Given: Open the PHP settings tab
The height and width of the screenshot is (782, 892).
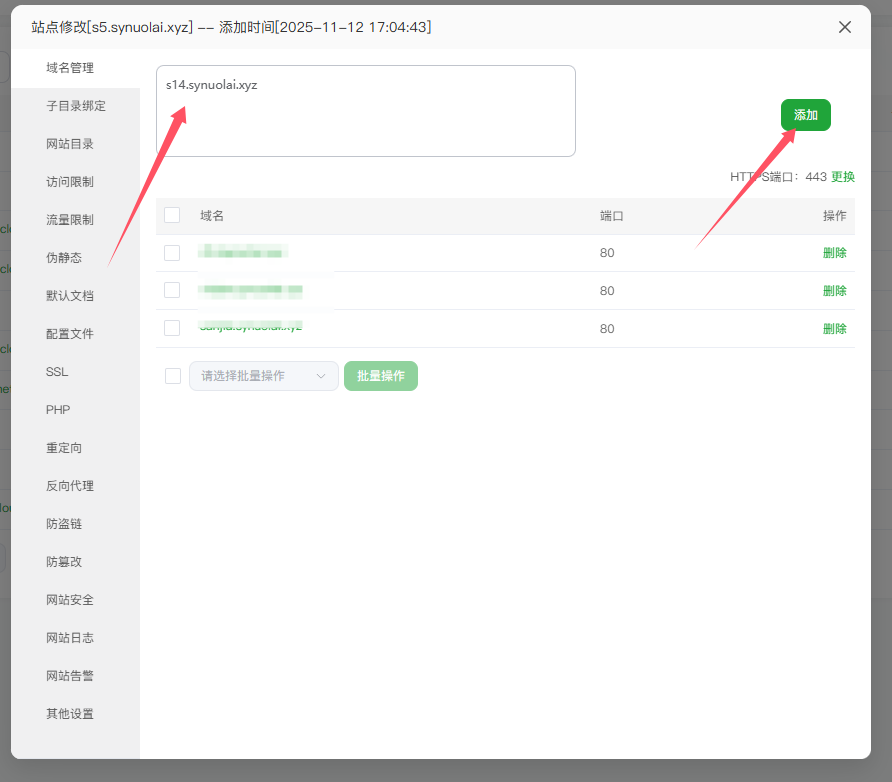Looking at the screenshot, I should coord(58,410).
